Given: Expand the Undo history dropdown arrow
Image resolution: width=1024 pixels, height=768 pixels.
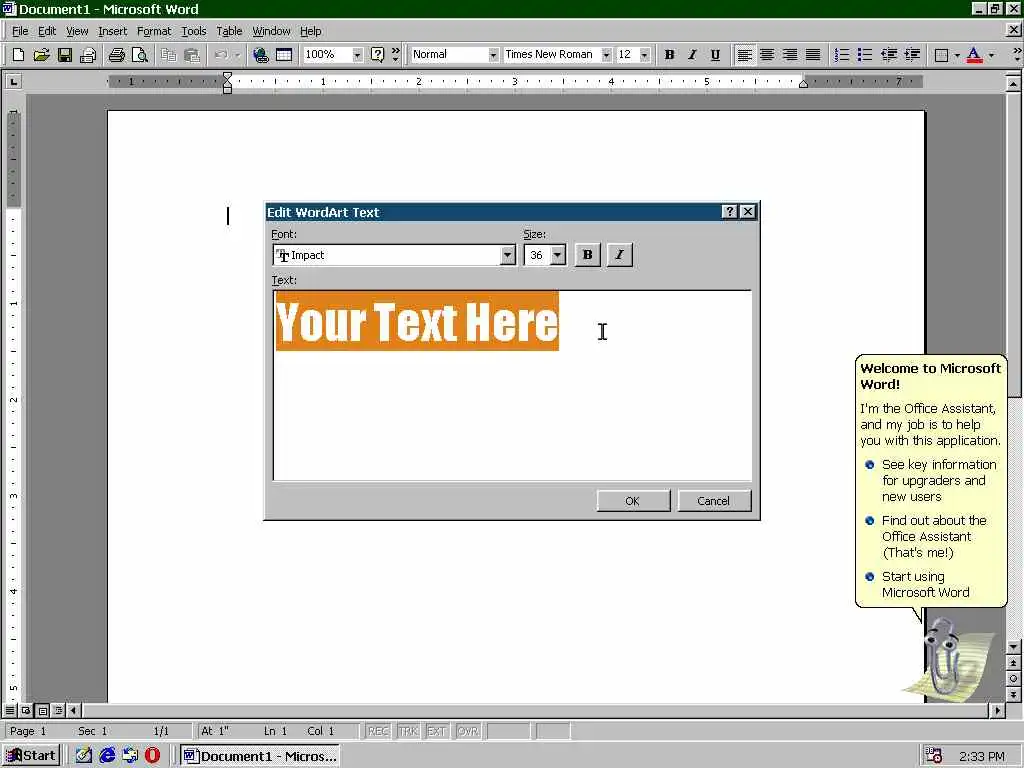Looking at the screenshot, I should point(237,55).
